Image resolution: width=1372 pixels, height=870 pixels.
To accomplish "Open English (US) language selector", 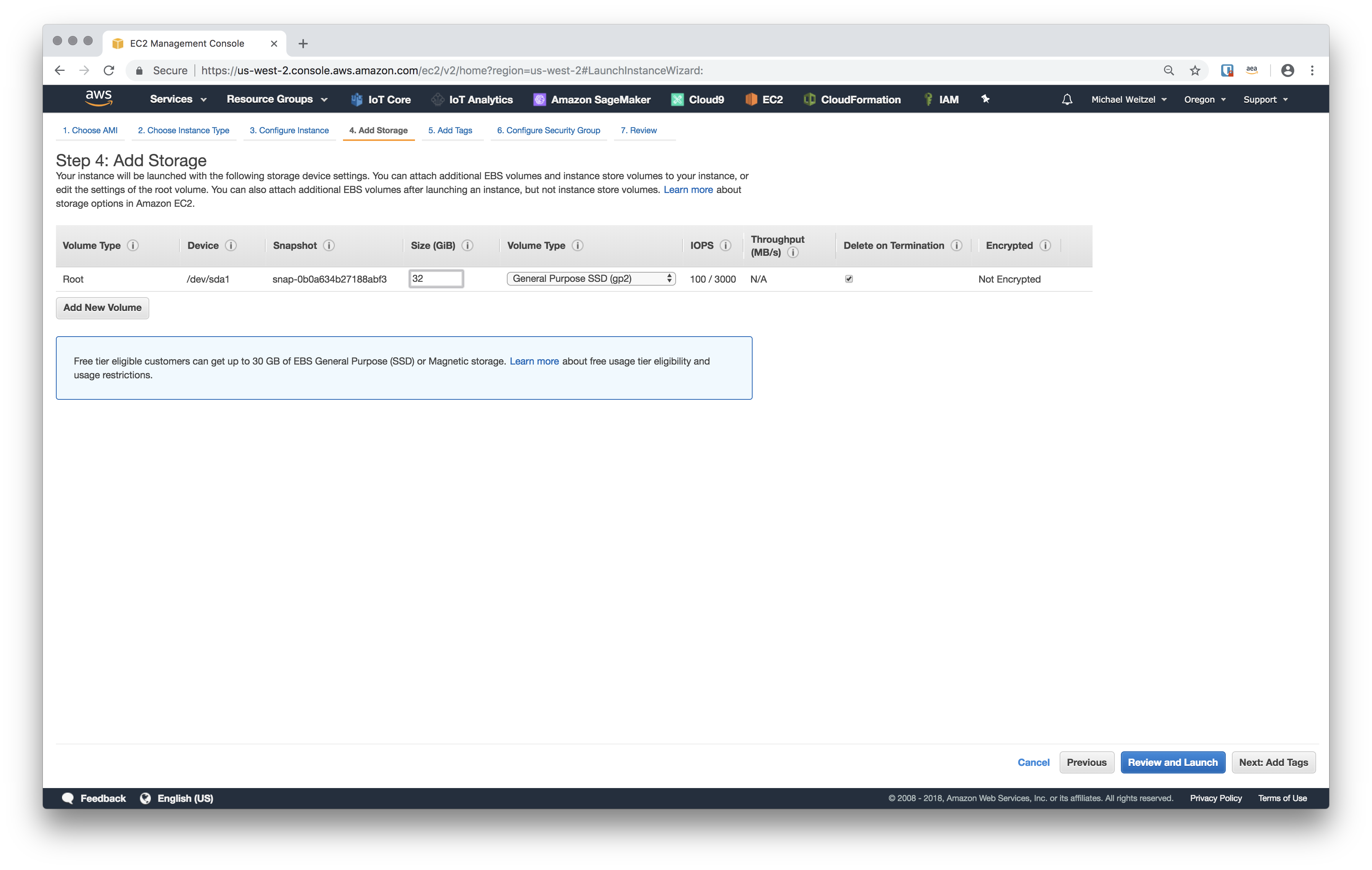I will (176, 798).
